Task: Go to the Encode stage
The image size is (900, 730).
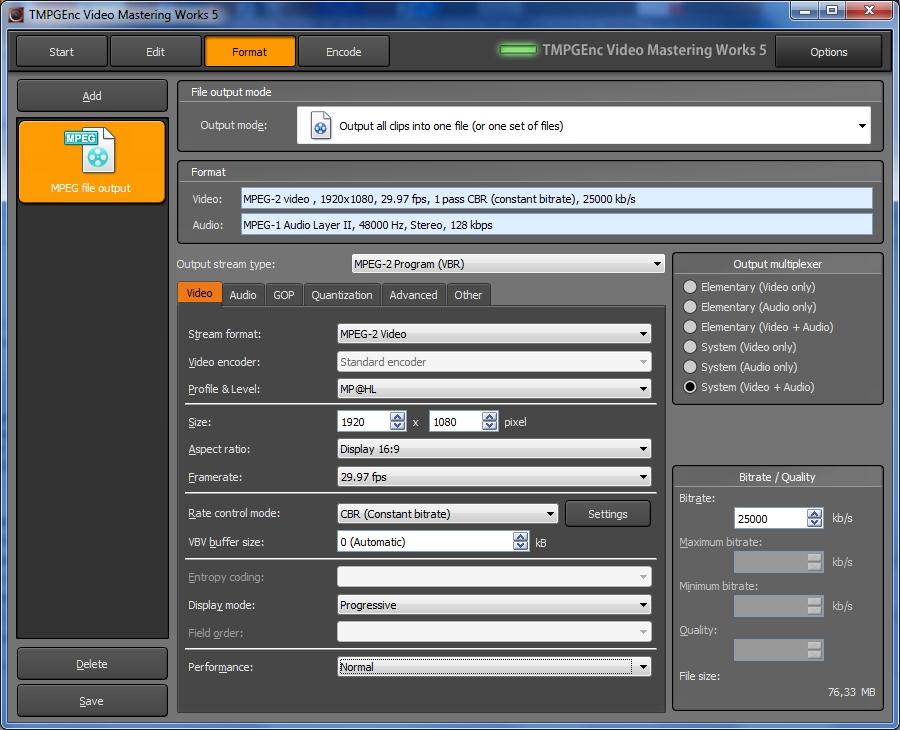Action: pyautogui.click(x=344, y=52)
